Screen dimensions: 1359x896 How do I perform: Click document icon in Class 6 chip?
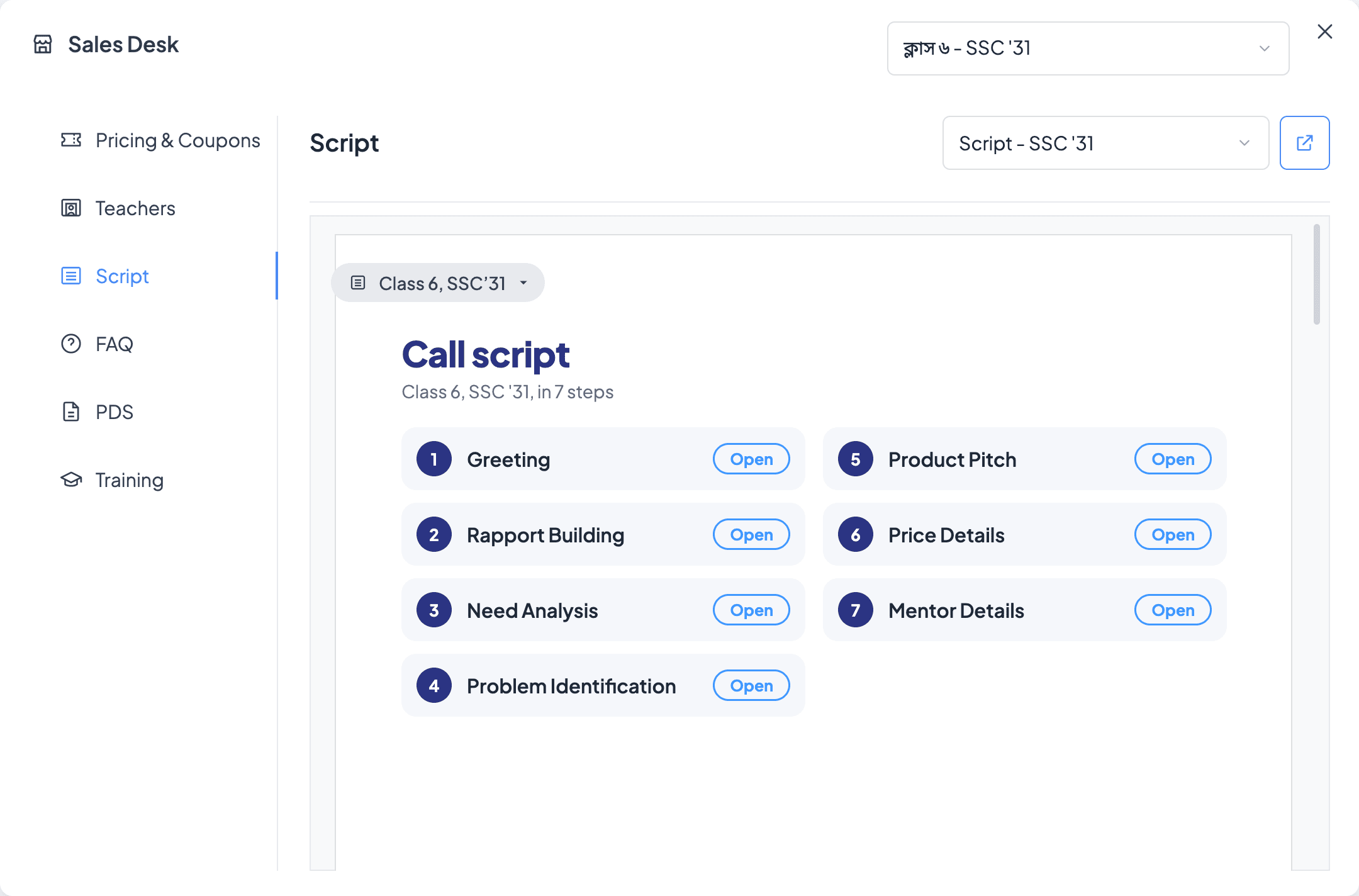point(358,283)
